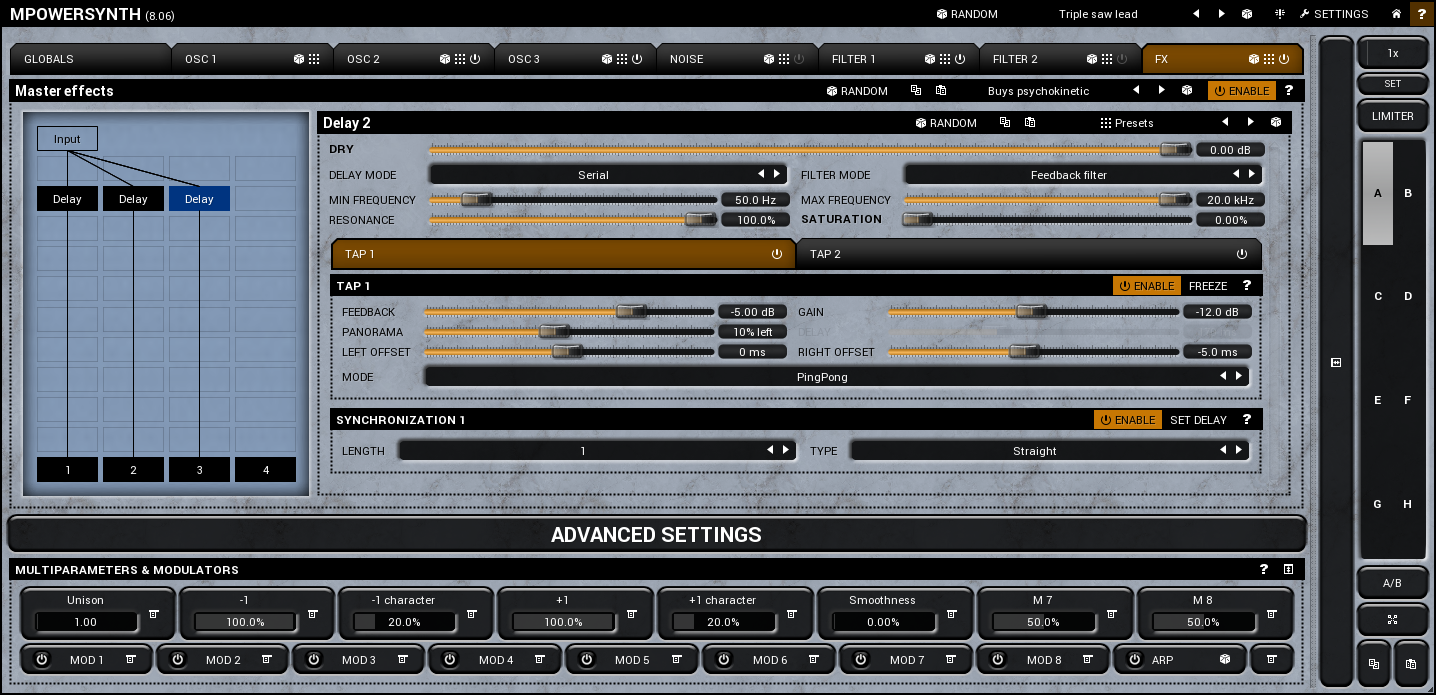This screenshot has height=695, width=1436.
Task: Click the LIMITER button
Action: click(x=1392, y=116)
